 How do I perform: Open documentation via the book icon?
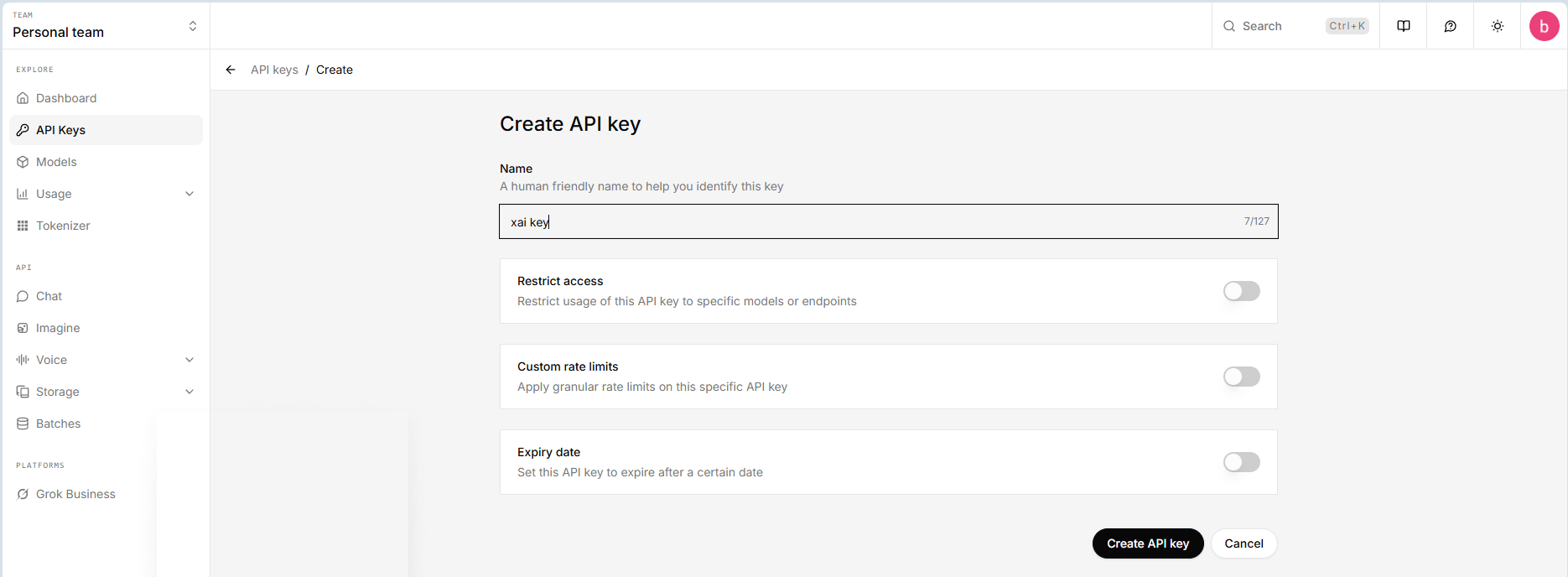pos(1403,26)
